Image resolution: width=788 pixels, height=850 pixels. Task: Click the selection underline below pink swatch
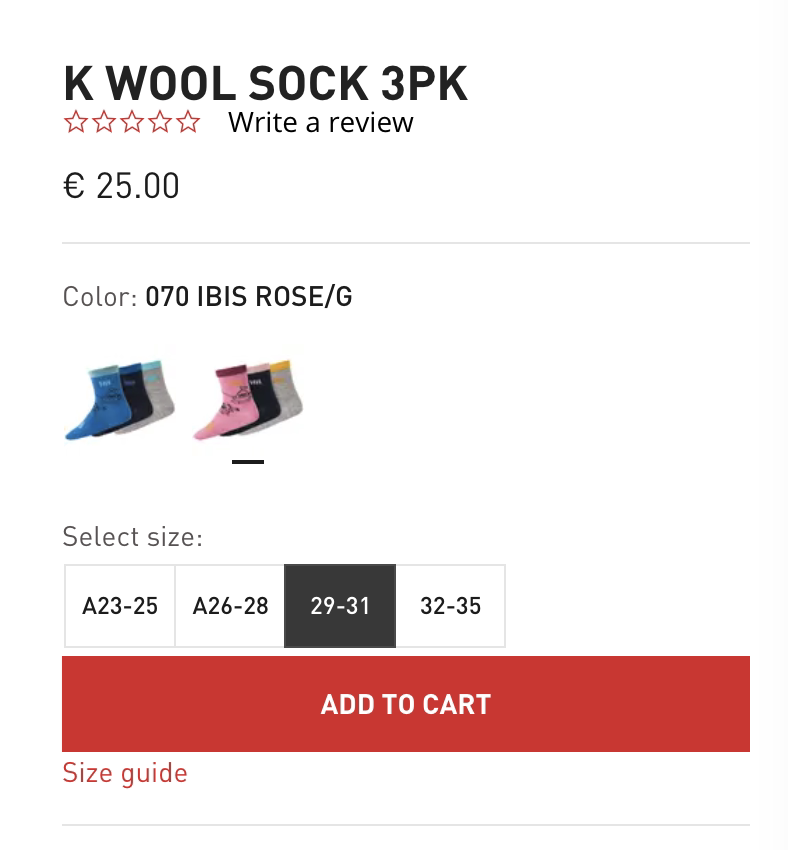[248, 462]
